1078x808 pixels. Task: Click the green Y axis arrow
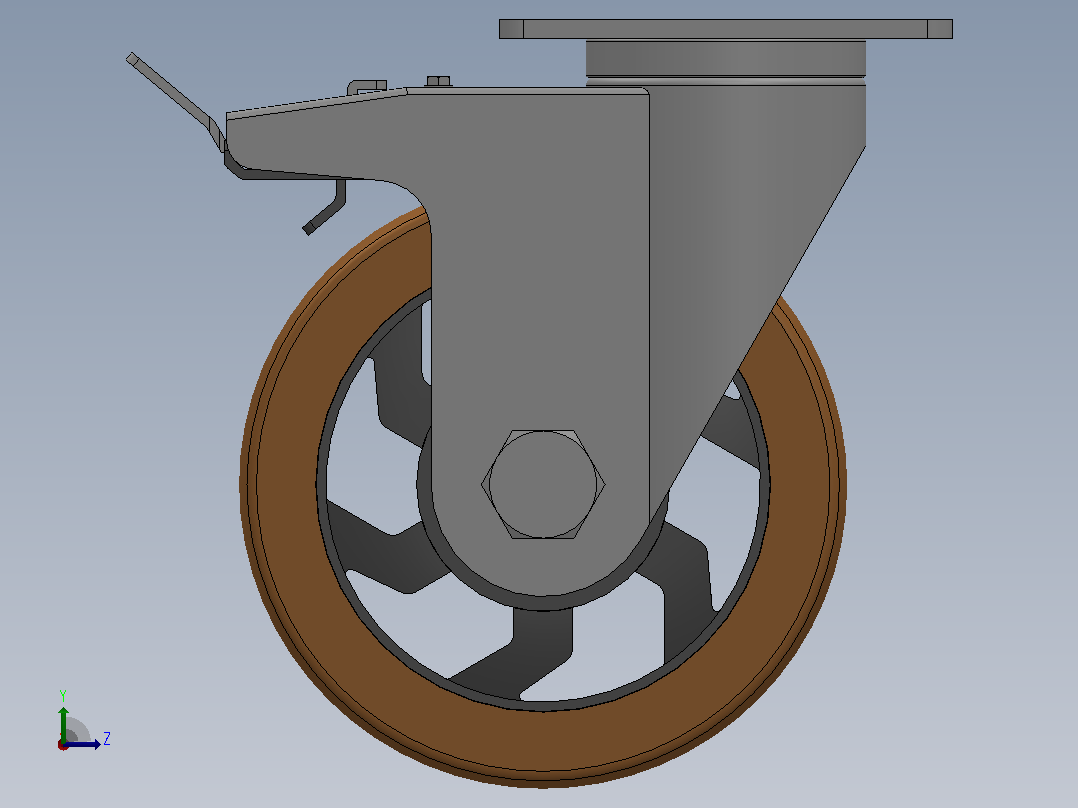click(63, 723)
